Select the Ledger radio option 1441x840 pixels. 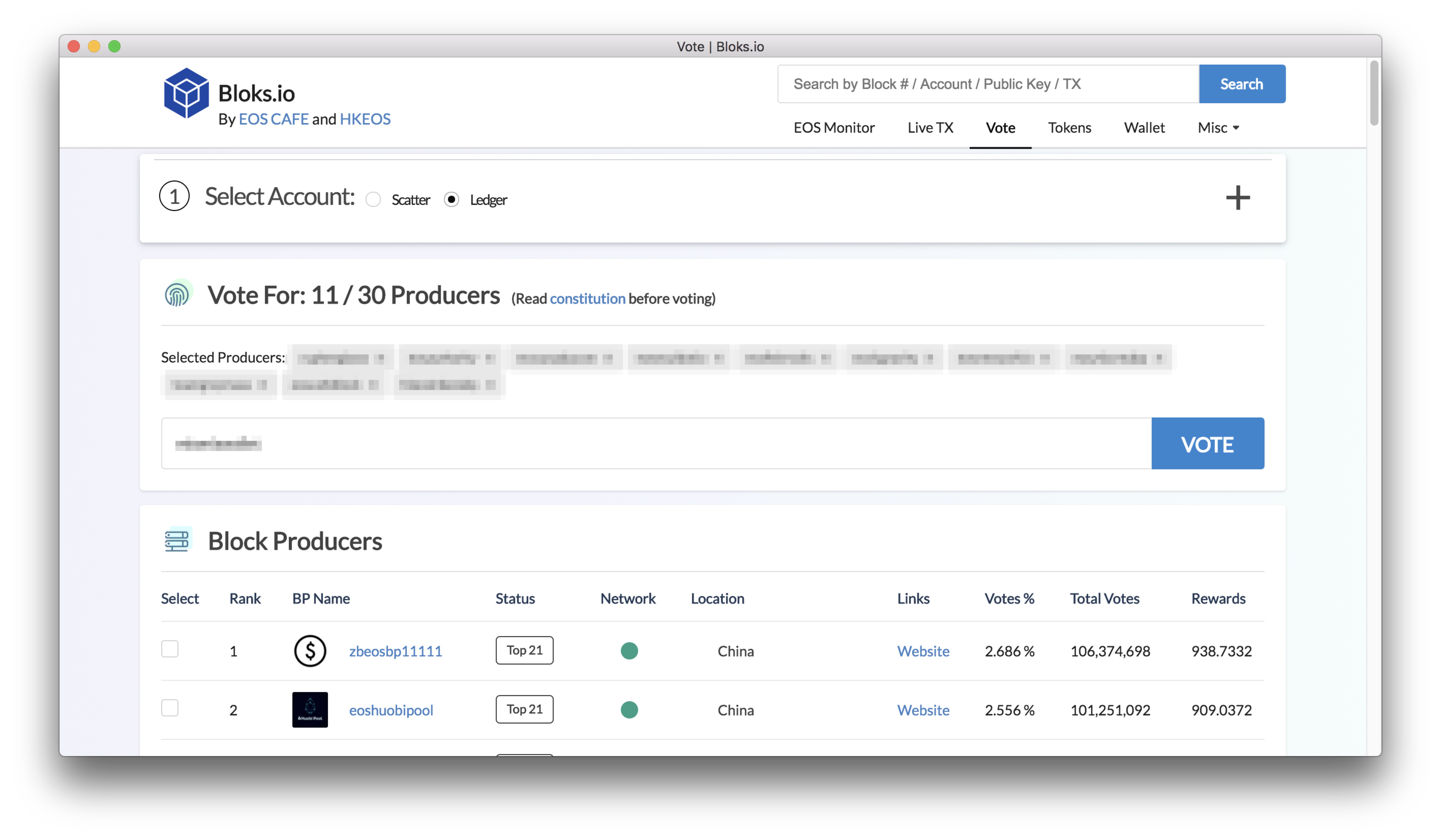click(x=452, y=200)
